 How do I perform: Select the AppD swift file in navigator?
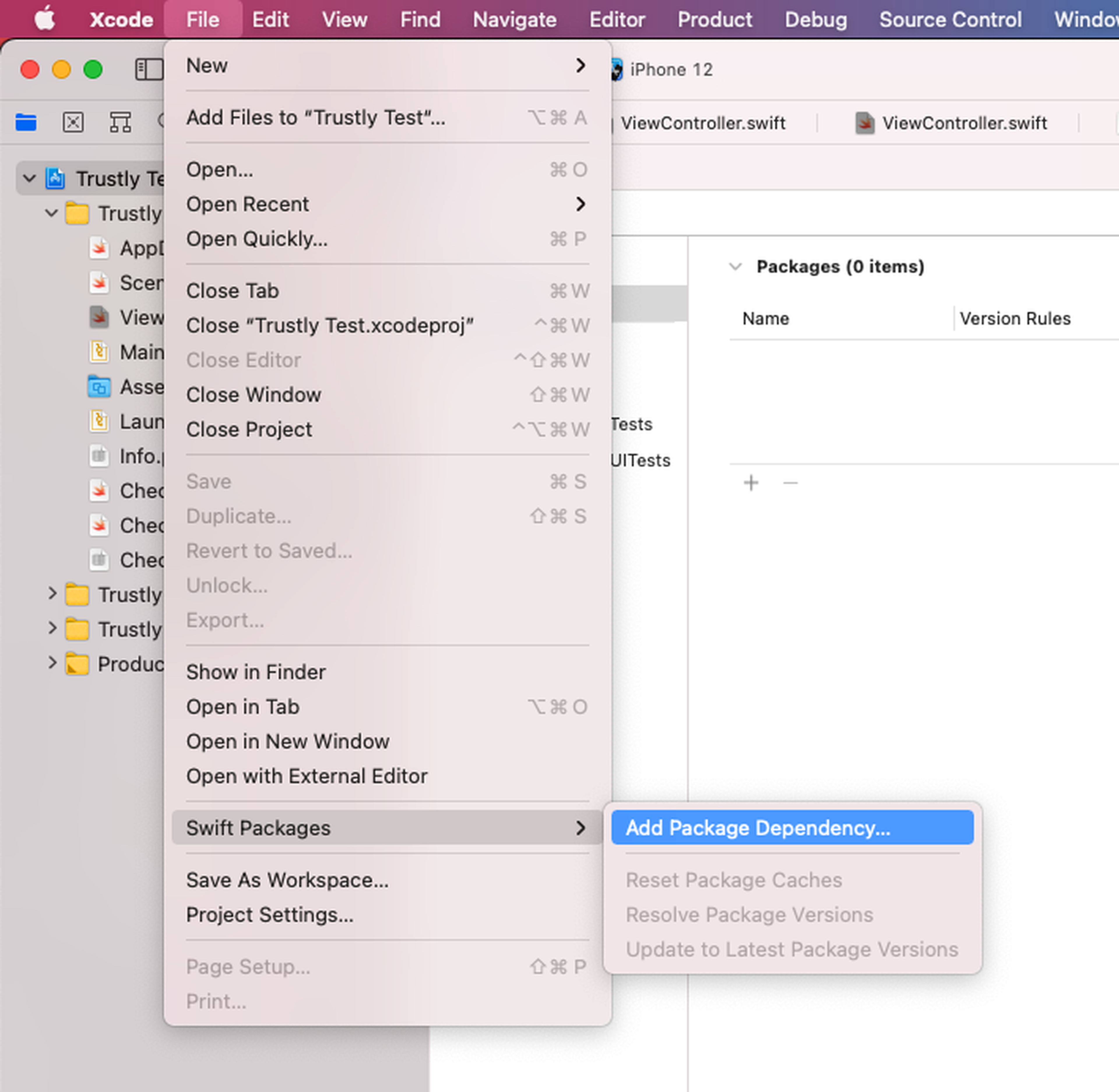click(126, 248)
